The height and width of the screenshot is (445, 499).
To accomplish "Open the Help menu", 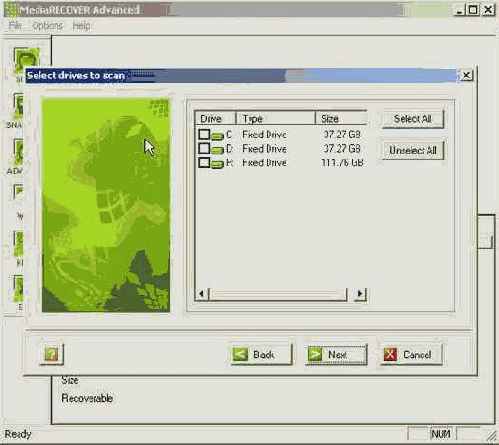I will (81, 26).
